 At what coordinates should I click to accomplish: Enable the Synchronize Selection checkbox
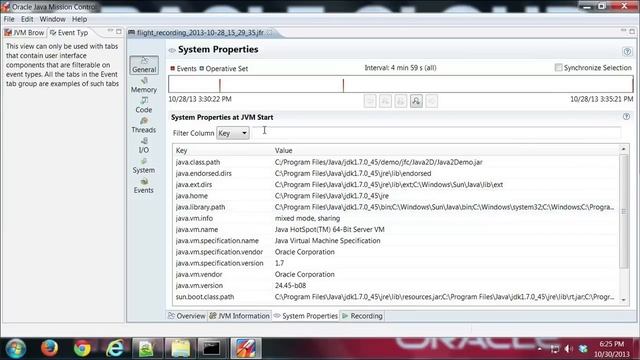558,68
